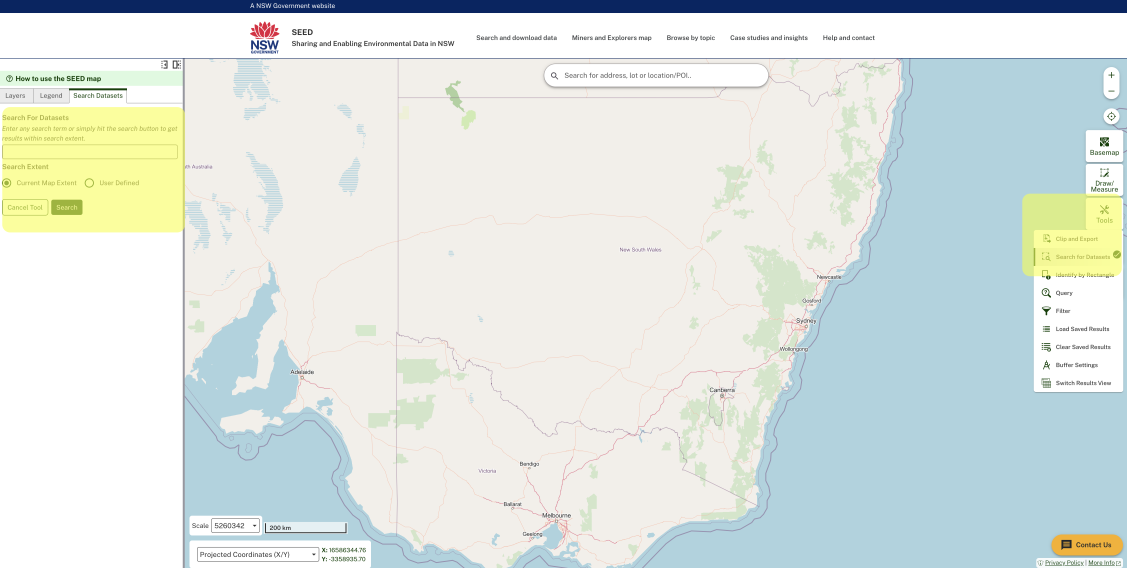Open the Privacy Policy link
The width and height of the screenshot is (1127, 568).
coord(1064,563)
